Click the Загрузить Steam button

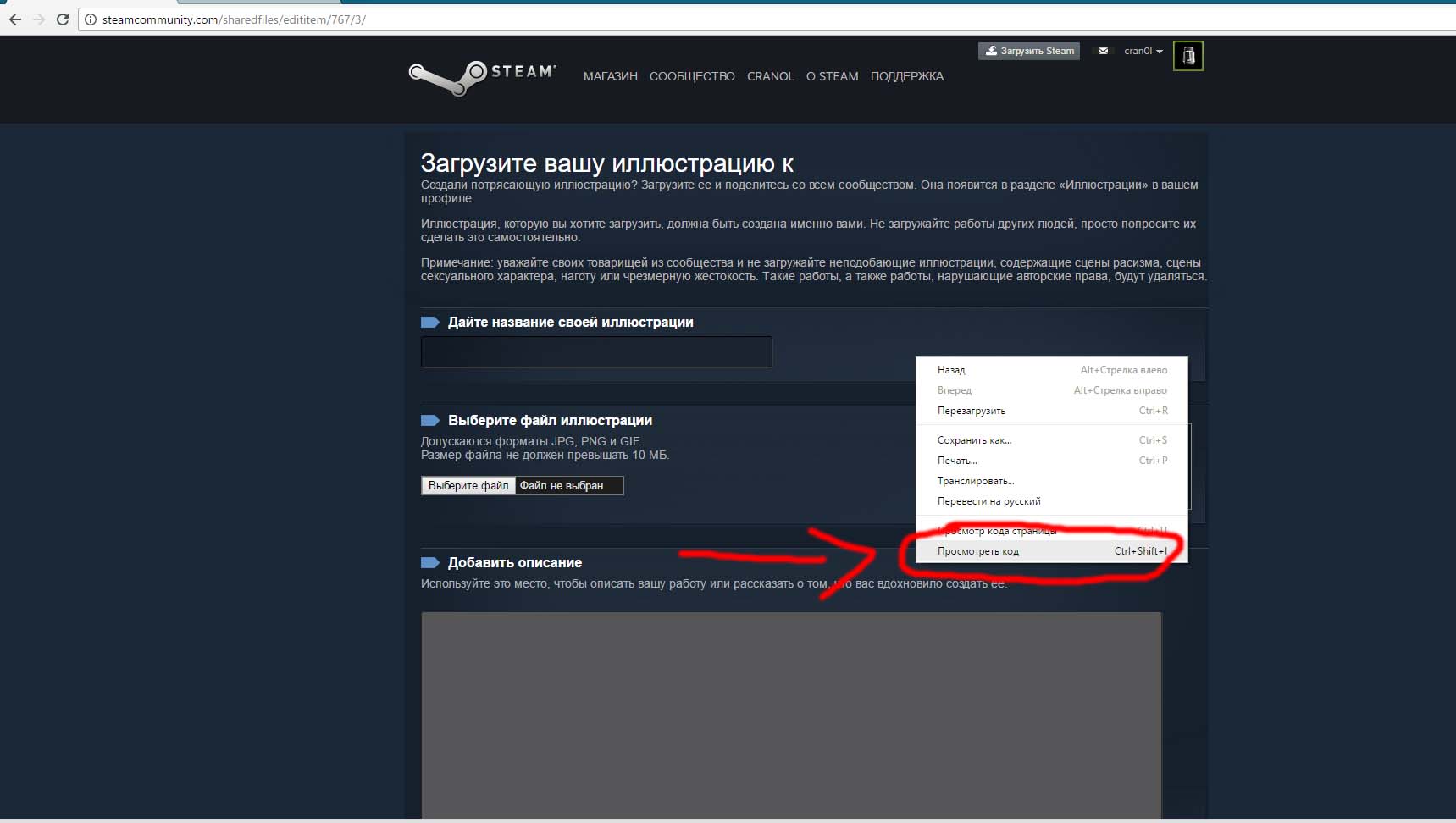coord(1029,51)
